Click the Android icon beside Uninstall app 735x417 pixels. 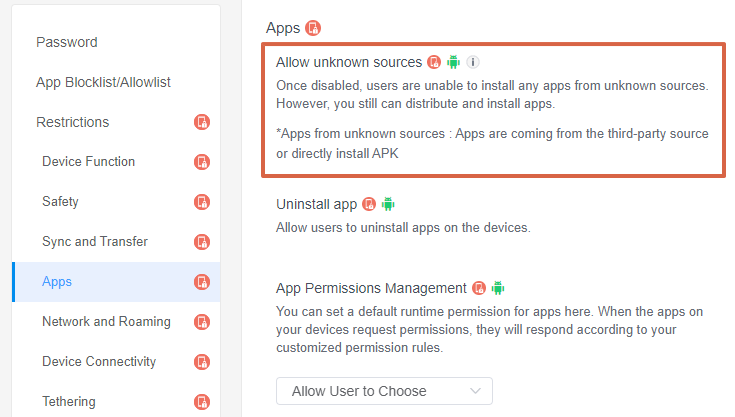click(388, 204)
